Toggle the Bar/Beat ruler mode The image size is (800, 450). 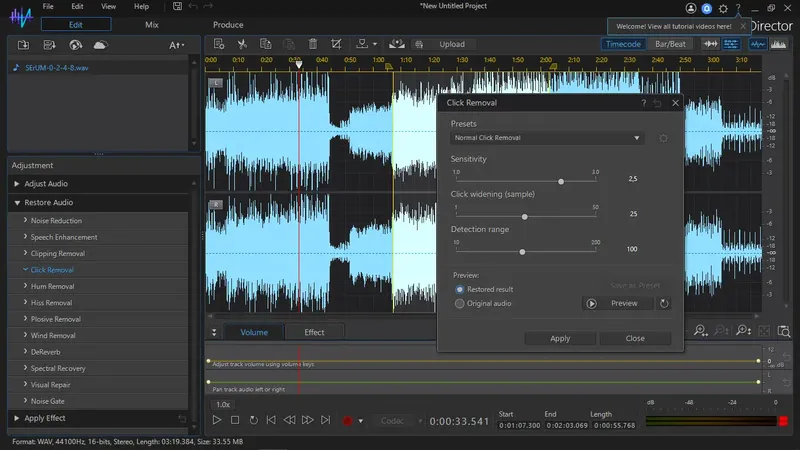click(x=670, y=44)
